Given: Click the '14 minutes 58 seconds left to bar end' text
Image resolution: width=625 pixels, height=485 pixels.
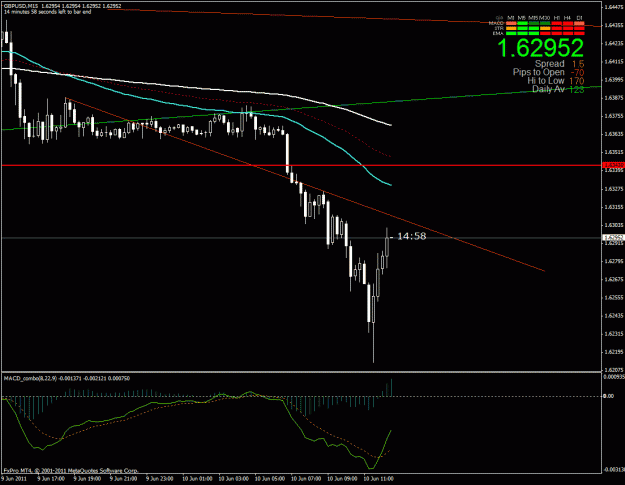Looking at the screenshot, I should (47, 12).
